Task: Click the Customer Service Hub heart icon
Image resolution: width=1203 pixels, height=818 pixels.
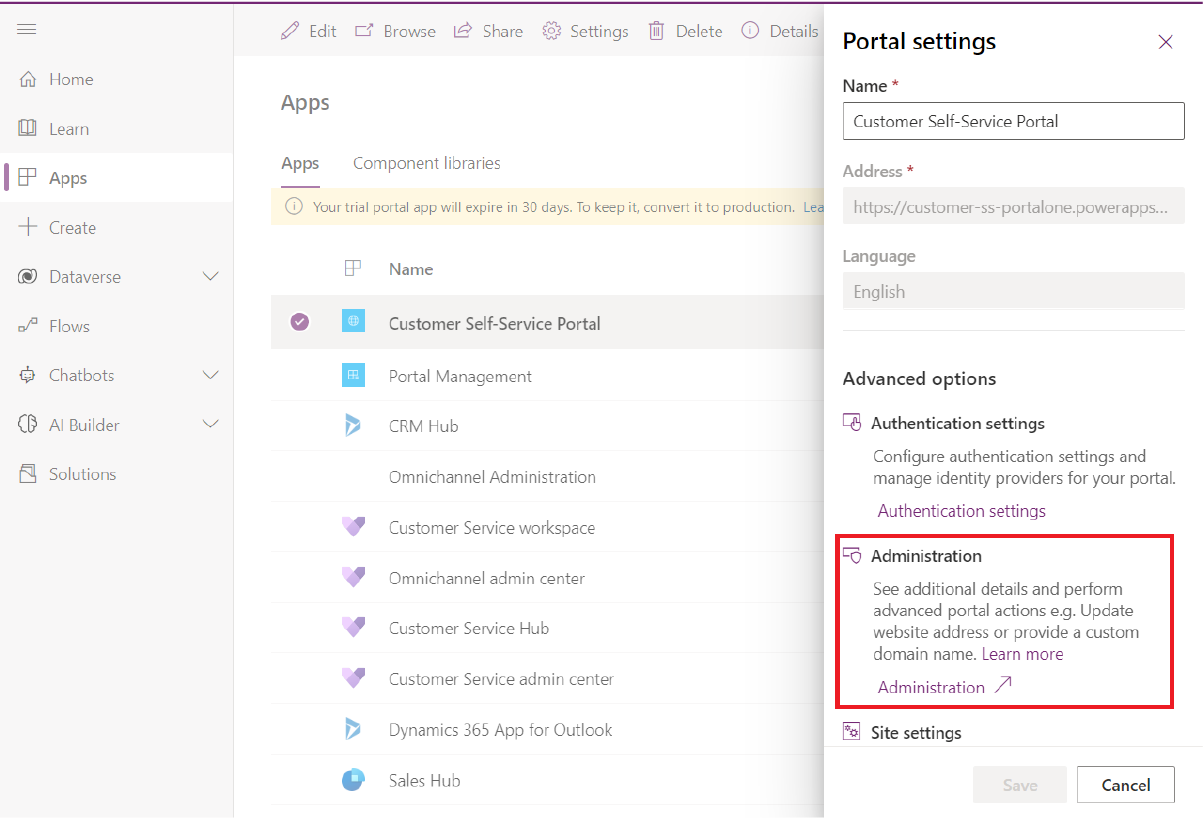Action: [353, 627]
